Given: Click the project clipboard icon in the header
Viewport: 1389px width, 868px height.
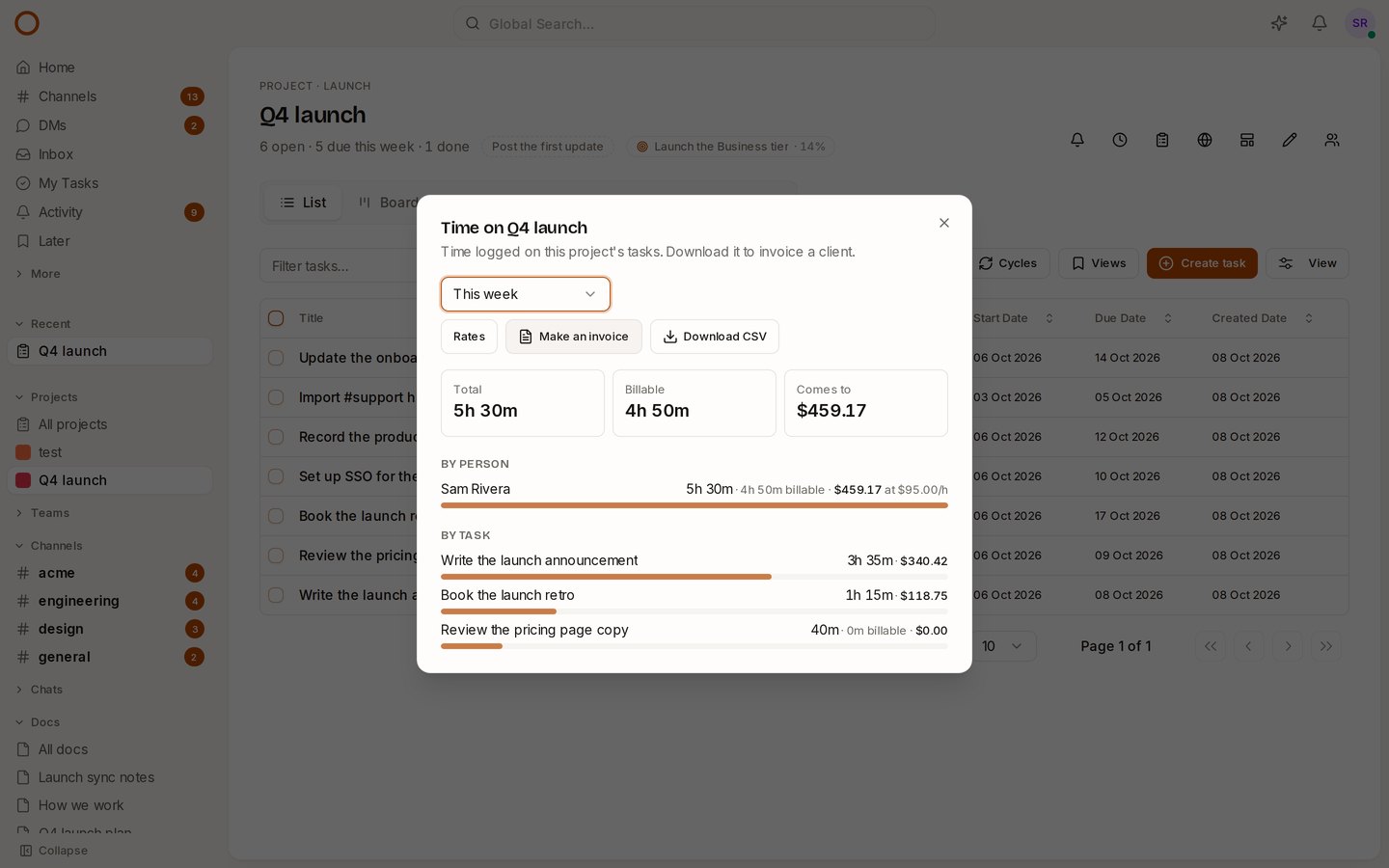Looking at the screenshot, I should (1162, 140).
